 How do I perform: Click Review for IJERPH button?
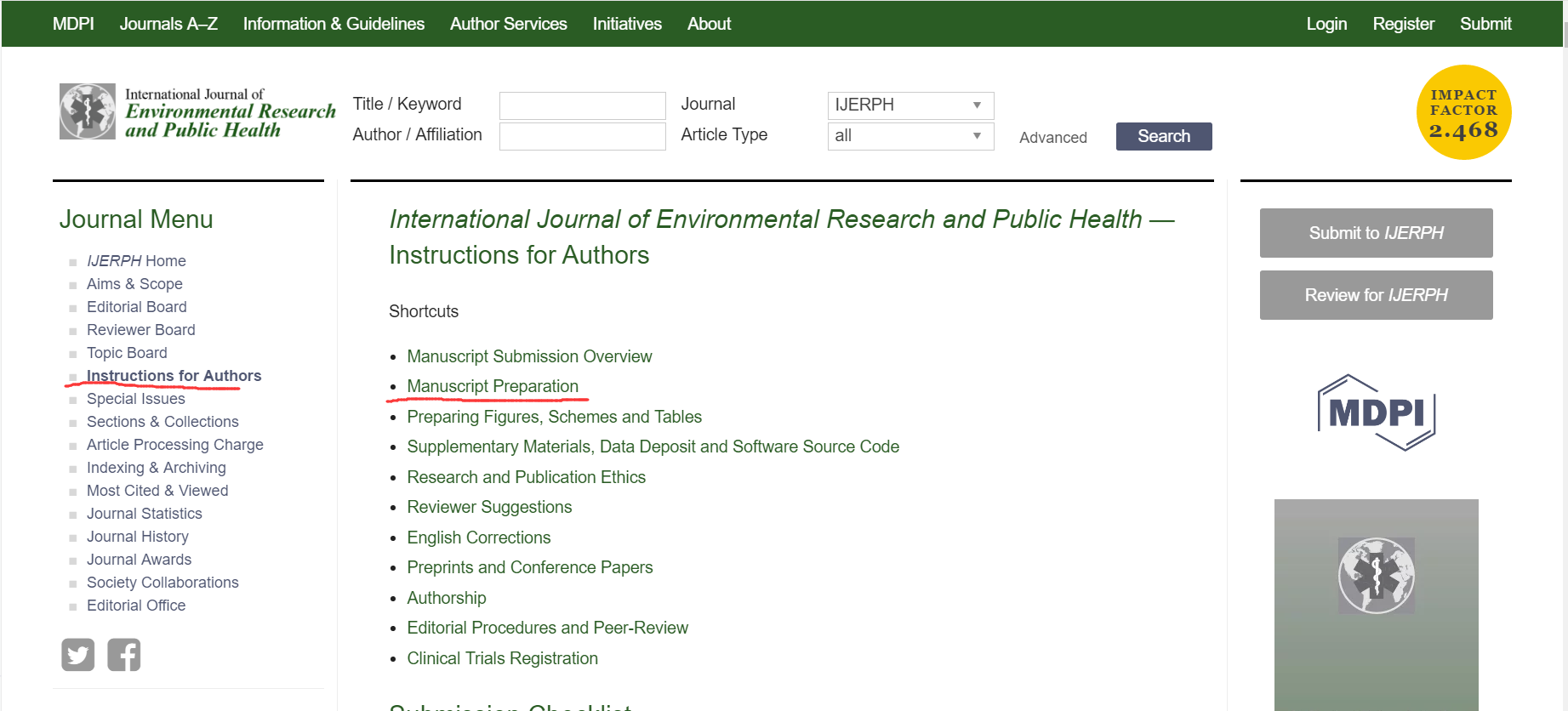pyautogui.click(x=1377, y=295)
